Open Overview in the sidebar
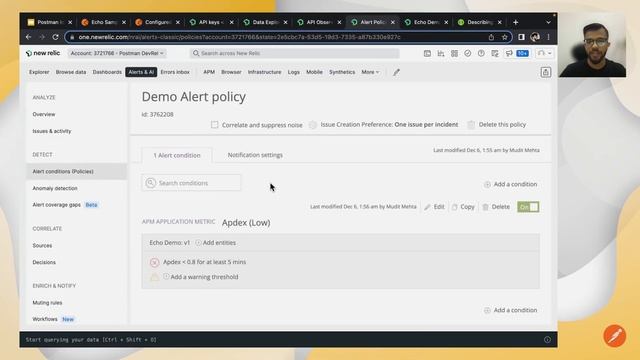This screenshot has width=640, height=360. (44, 114)
